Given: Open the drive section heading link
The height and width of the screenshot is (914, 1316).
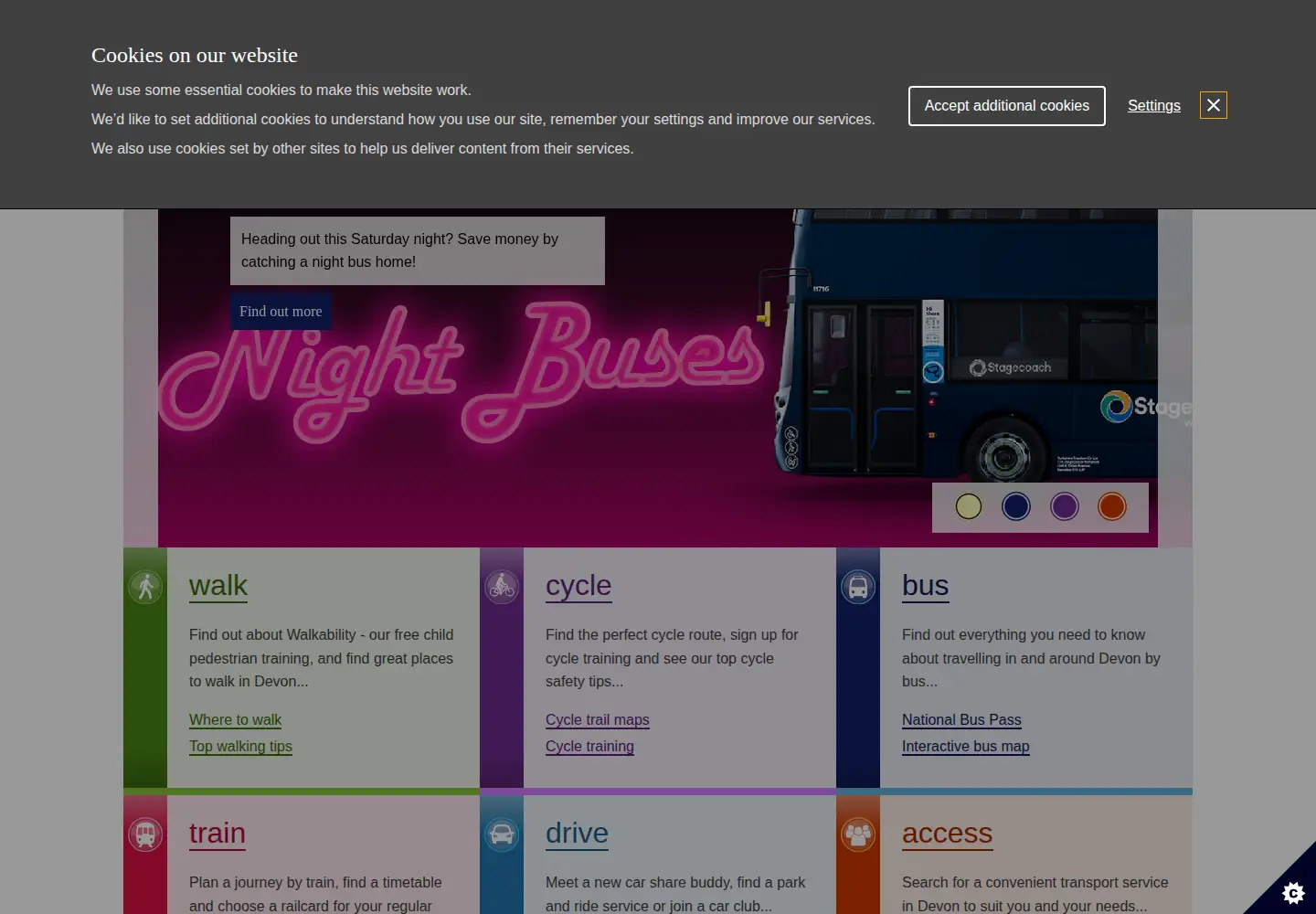Looking at the screenshot, I should [x=577, y=834].
